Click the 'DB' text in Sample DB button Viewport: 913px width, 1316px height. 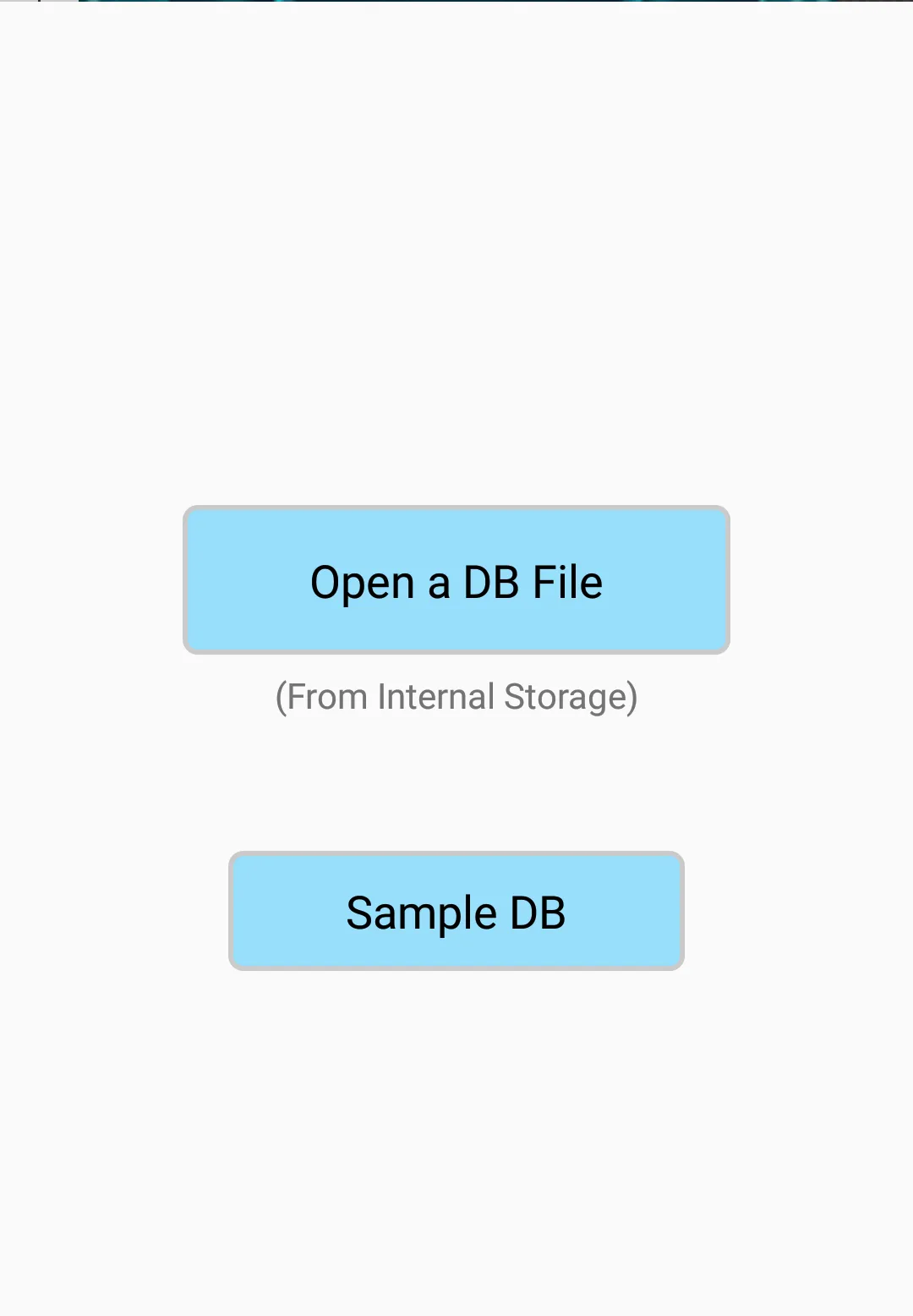tap(539, 913)
